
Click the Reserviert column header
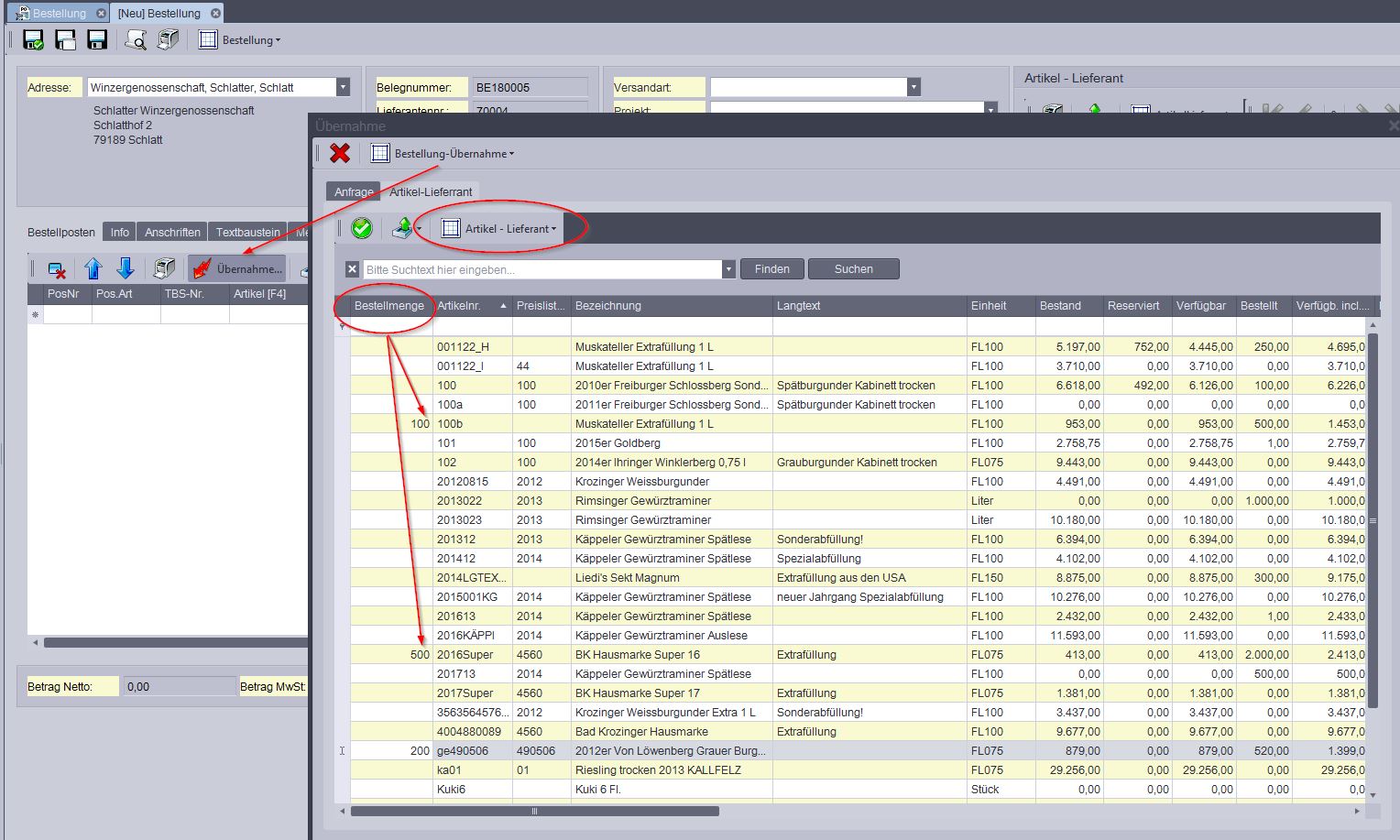pyautogui.click(x=1137, y=305)
